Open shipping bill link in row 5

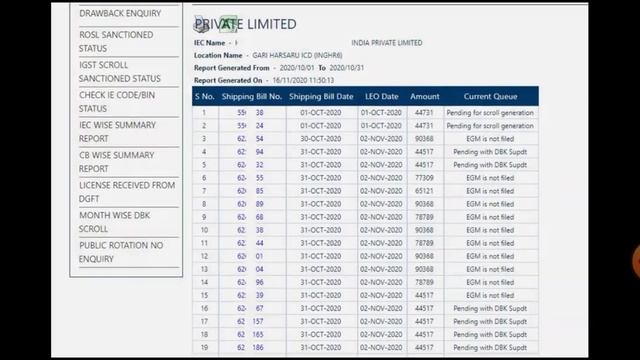coord(250,165)
